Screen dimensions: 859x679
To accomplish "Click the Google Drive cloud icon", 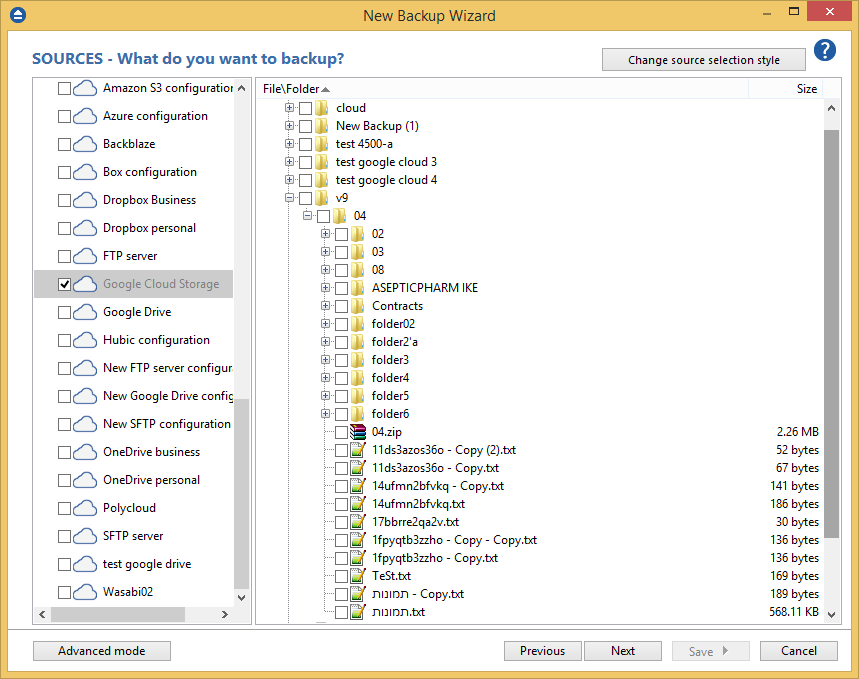I will (x=85, y=312).
